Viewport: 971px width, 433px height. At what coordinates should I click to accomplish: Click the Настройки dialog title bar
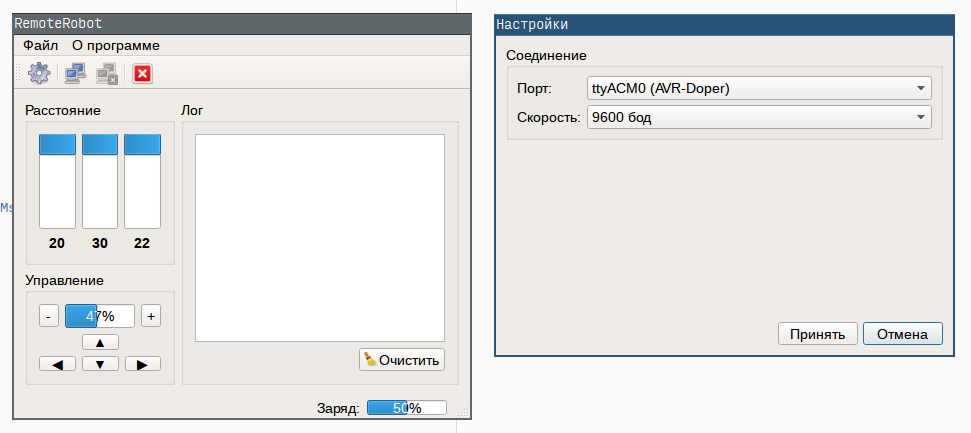click(725, 25)
